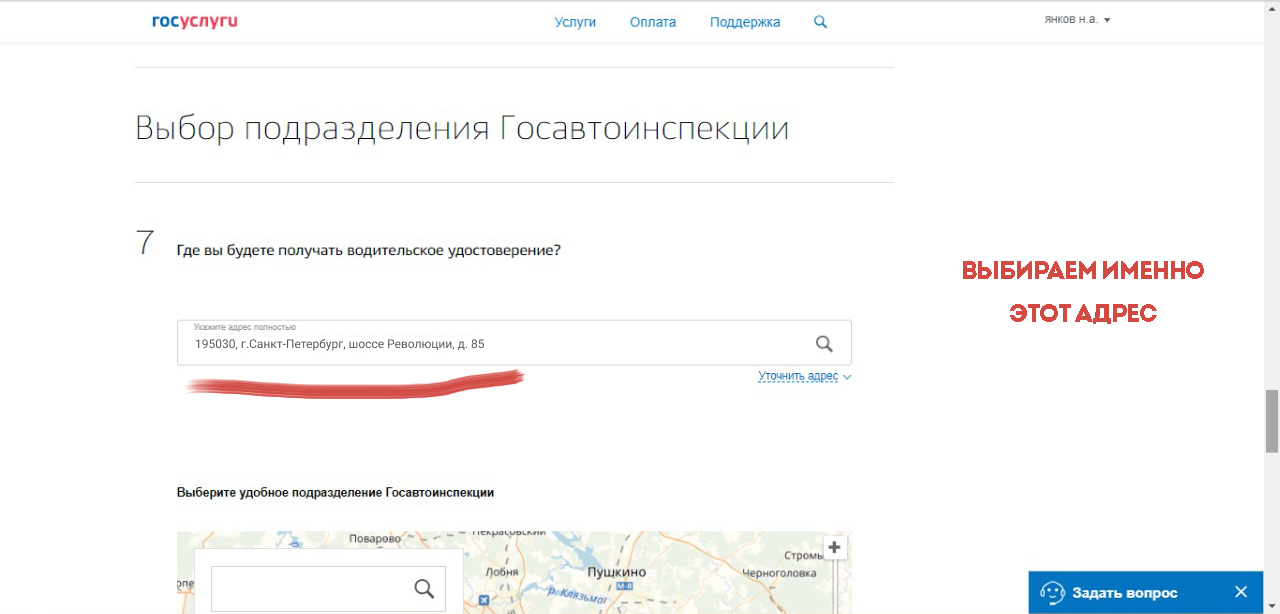This screenshot has width=1280, height=614.
Task: Click the headset icon in chat widget
Action: click(x=1052, y=592)
